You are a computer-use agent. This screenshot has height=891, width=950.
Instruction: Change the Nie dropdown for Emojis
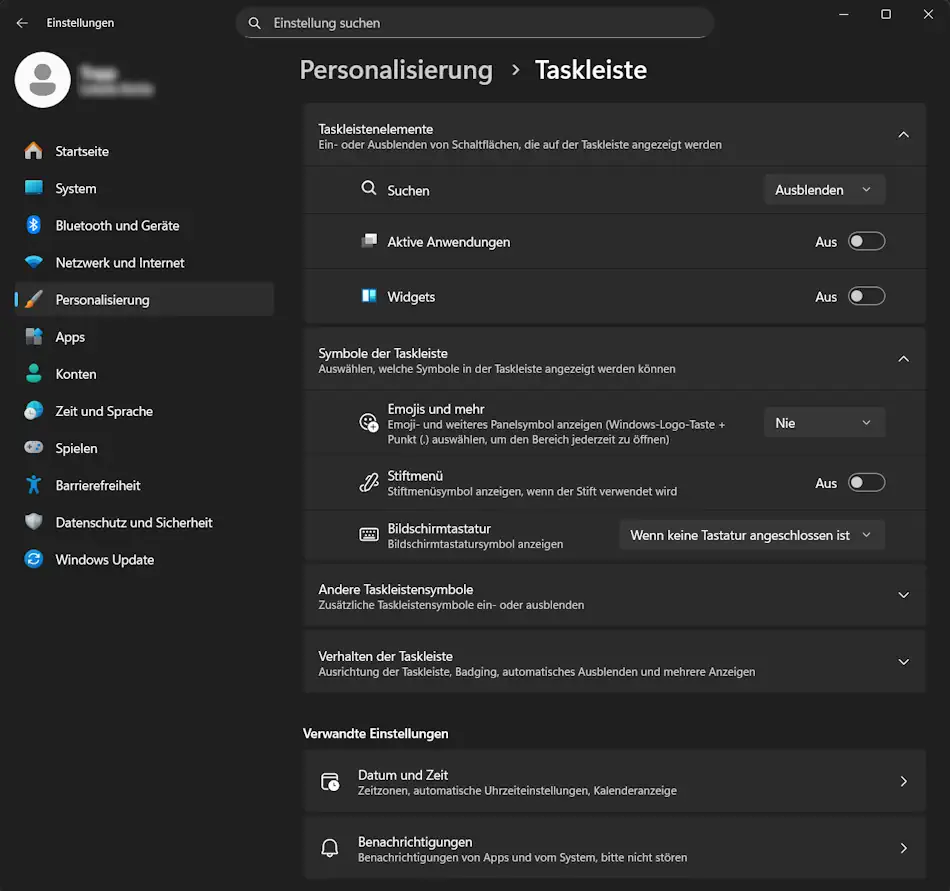pyautogui.click(x=824, y=422)
